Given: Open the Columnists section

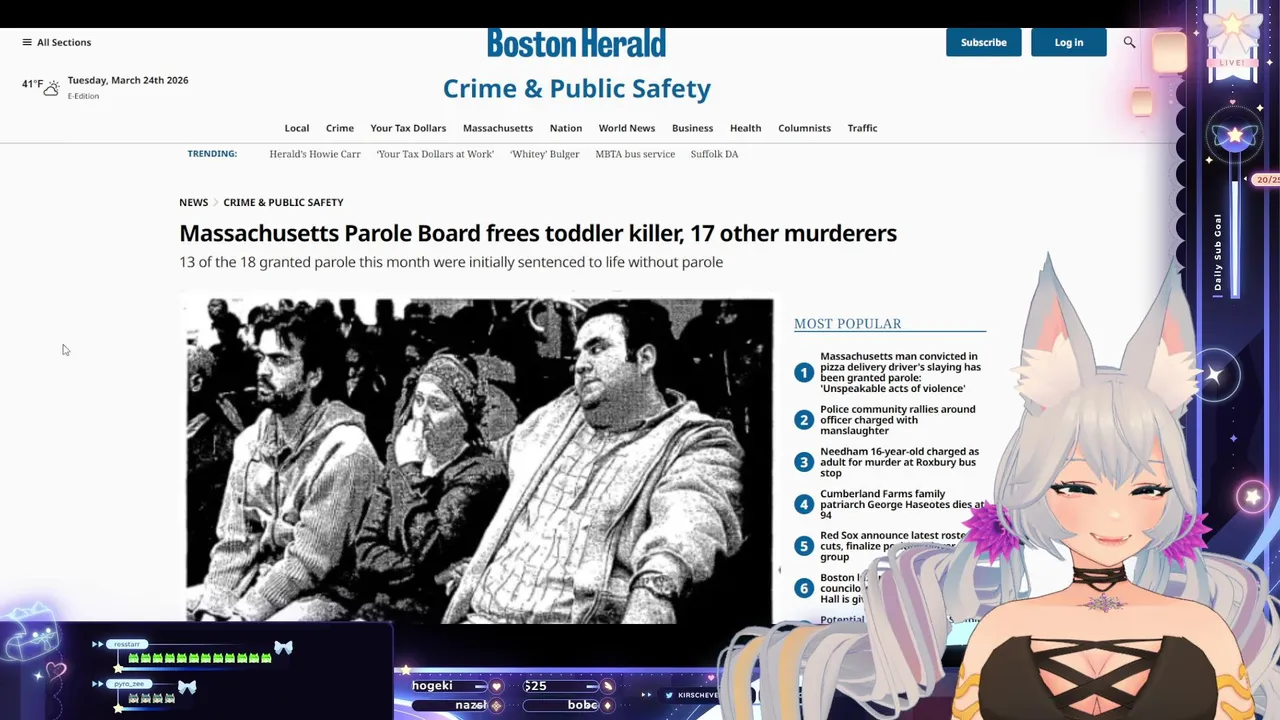Looking at the screenshot, I should pos(805,128).
